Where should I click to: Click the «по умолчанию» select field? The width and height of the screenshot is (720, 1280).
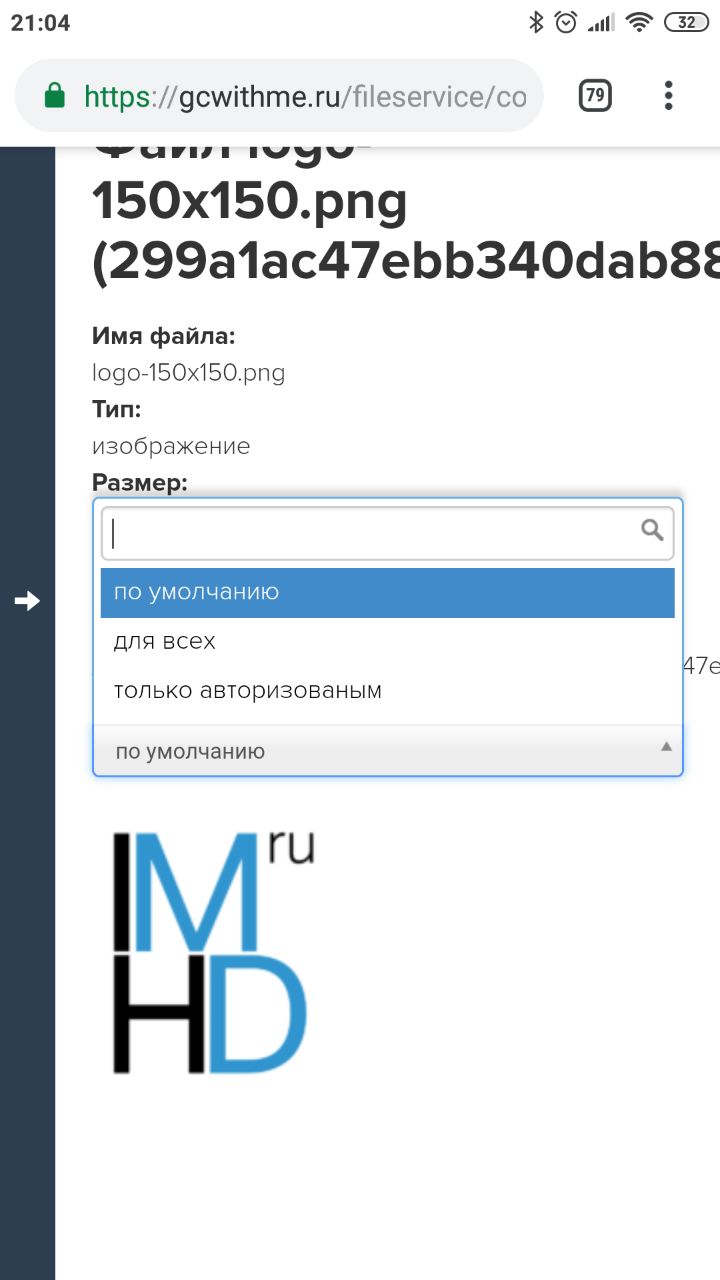click(x=388, y=750)
